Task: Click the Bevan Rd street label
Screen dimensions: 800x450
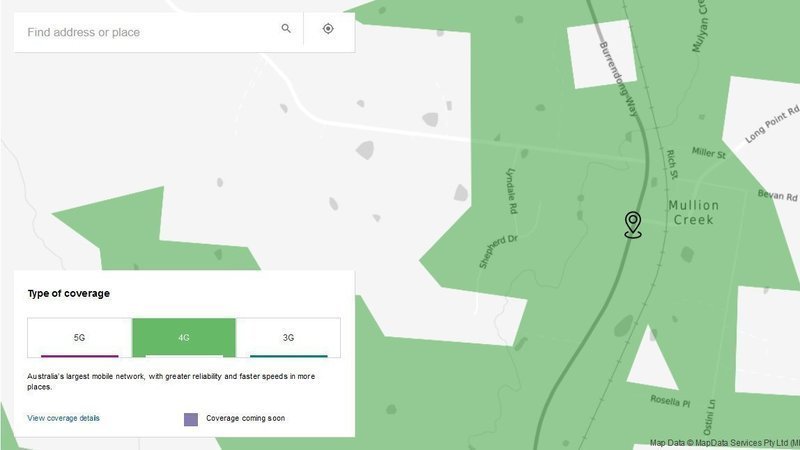Action: pyautogui.click(x=777, y=194)
